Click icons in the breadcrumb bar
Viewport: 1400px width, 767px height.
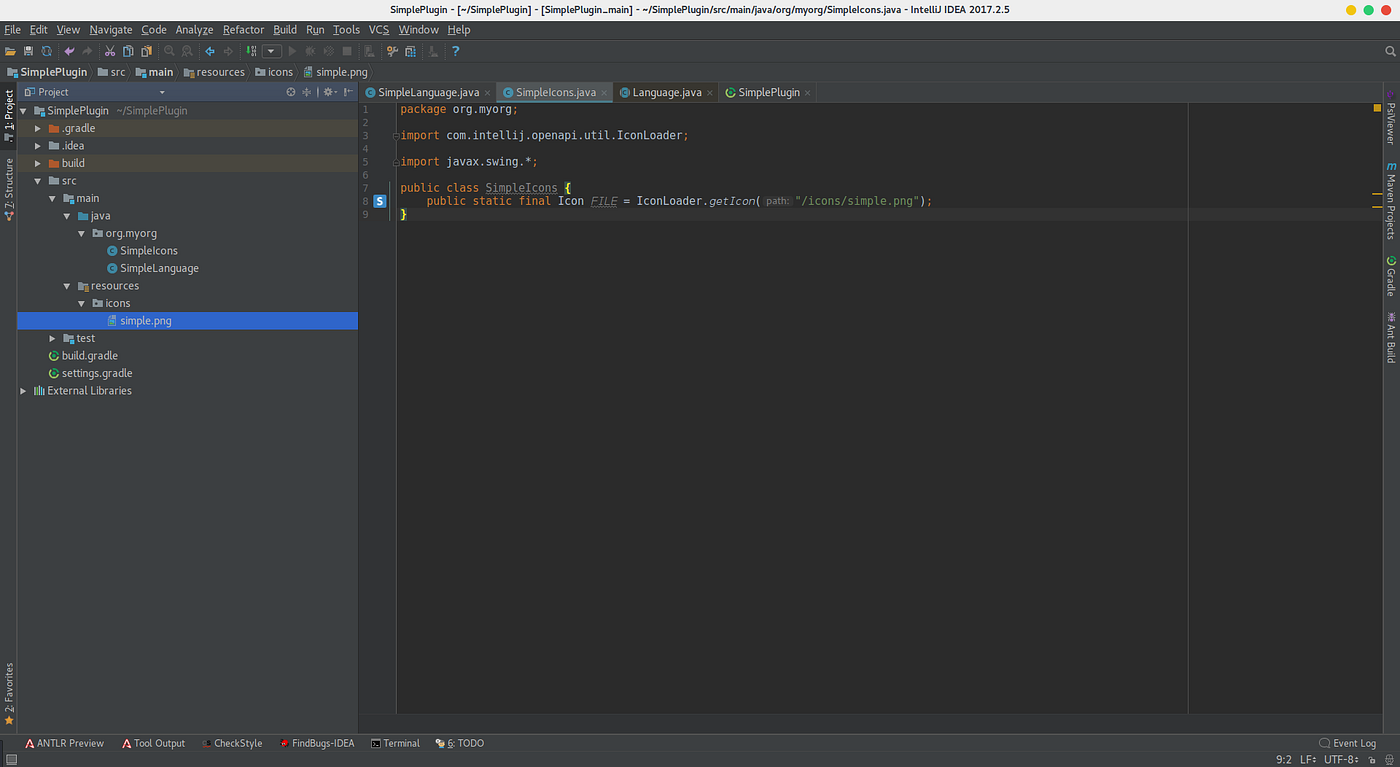pyautogui.click(x=274, y=71)
